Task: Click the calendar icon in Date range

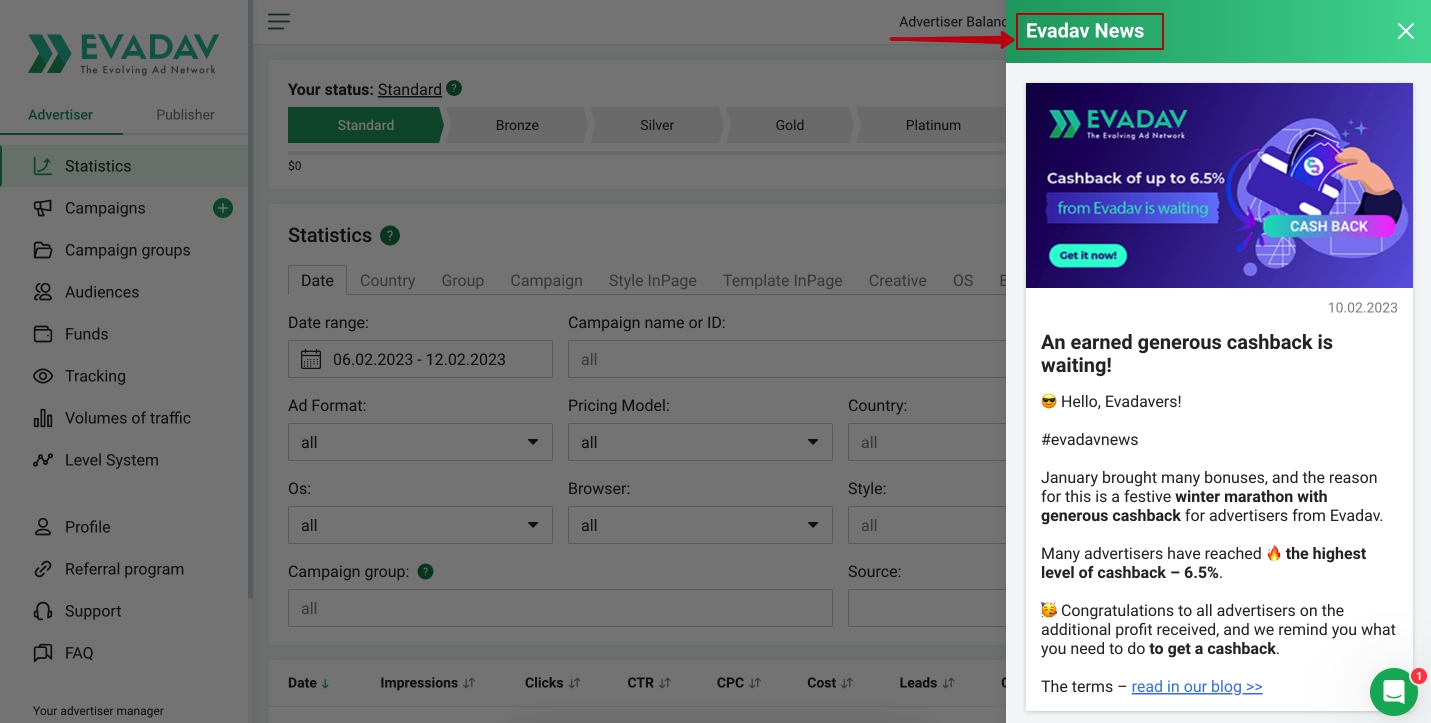Action: click(x=311, y=359)
